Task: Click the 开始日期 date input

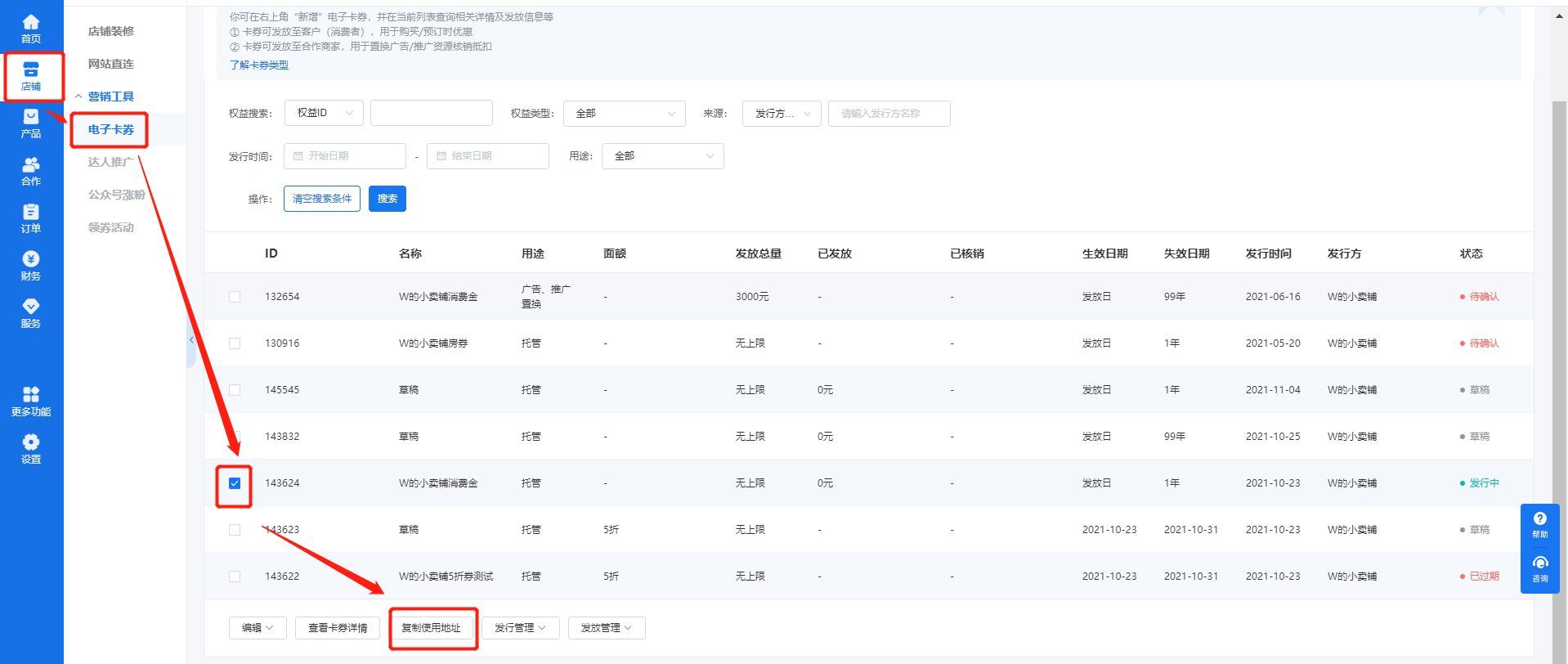Action: coord(345,156)
